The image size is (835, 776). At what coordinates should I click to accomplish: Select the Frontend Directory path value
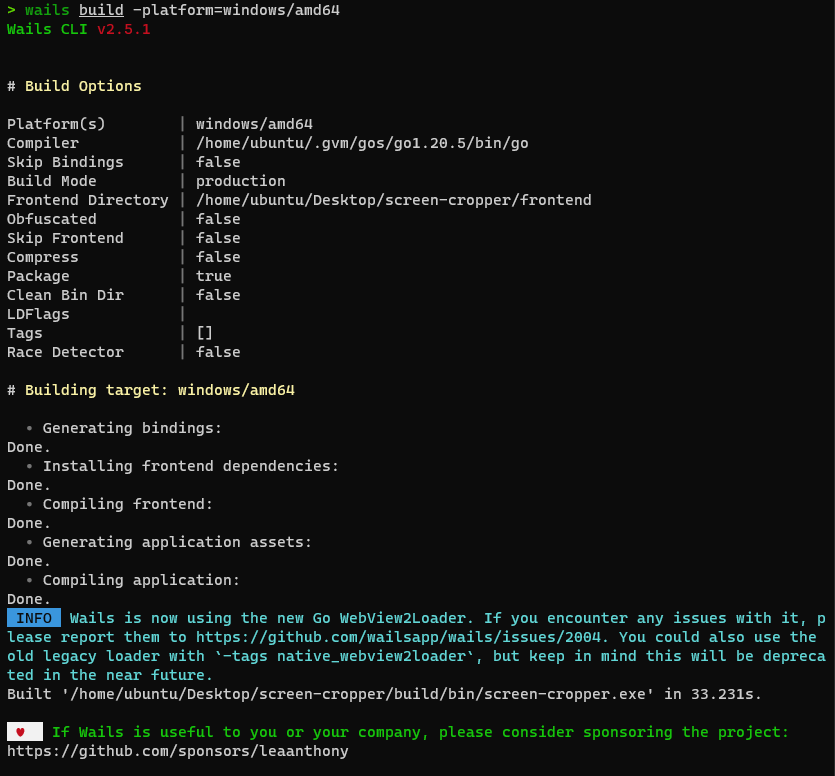393,200
